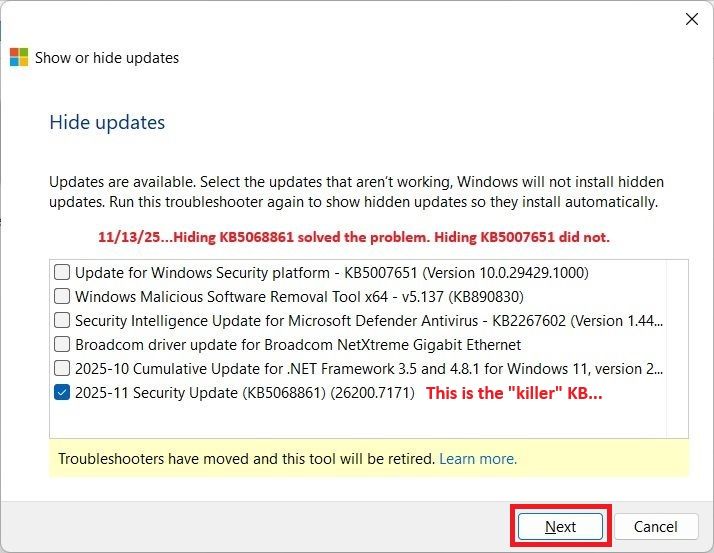Enable the Security Intelligence Update KB2267602 checkbox
This screenshot has height=553, width=714.
coord(62,320)
